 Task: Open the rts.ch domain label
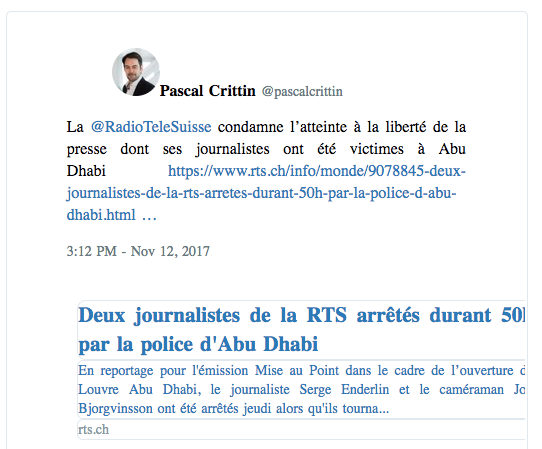(x=93, y=430)
